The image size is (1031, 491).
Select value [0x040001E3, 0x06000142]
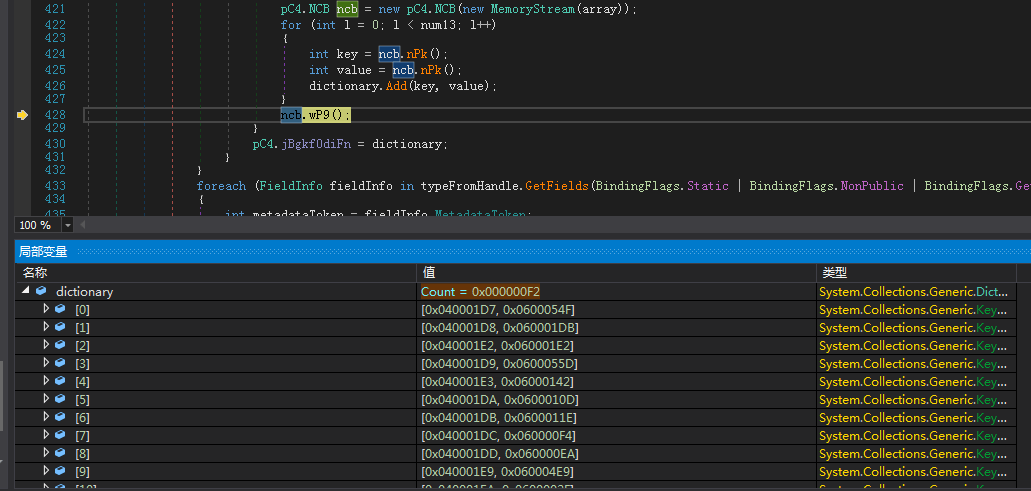[498, 381]
